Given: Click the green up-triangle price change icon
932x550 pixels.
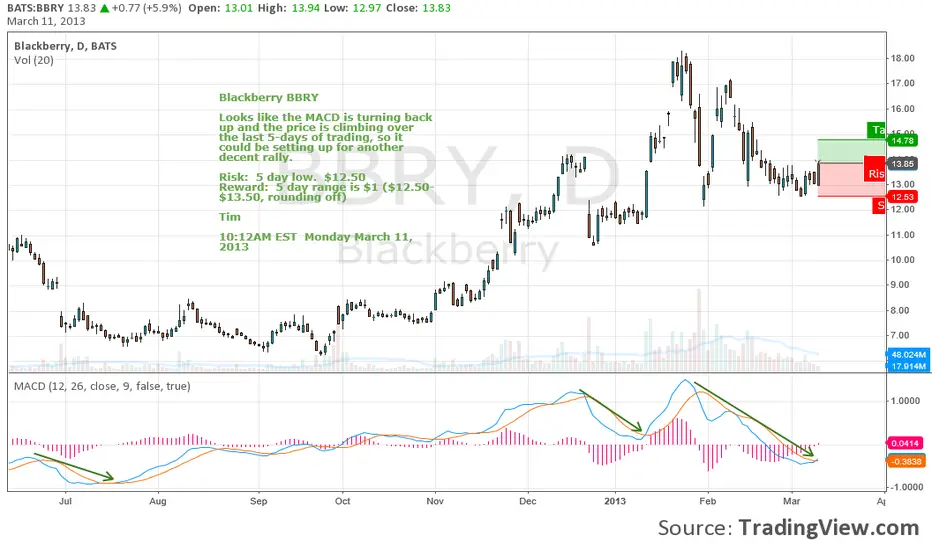Looking at the screenshot, I should pyautogui.click(x=104, y=8).
